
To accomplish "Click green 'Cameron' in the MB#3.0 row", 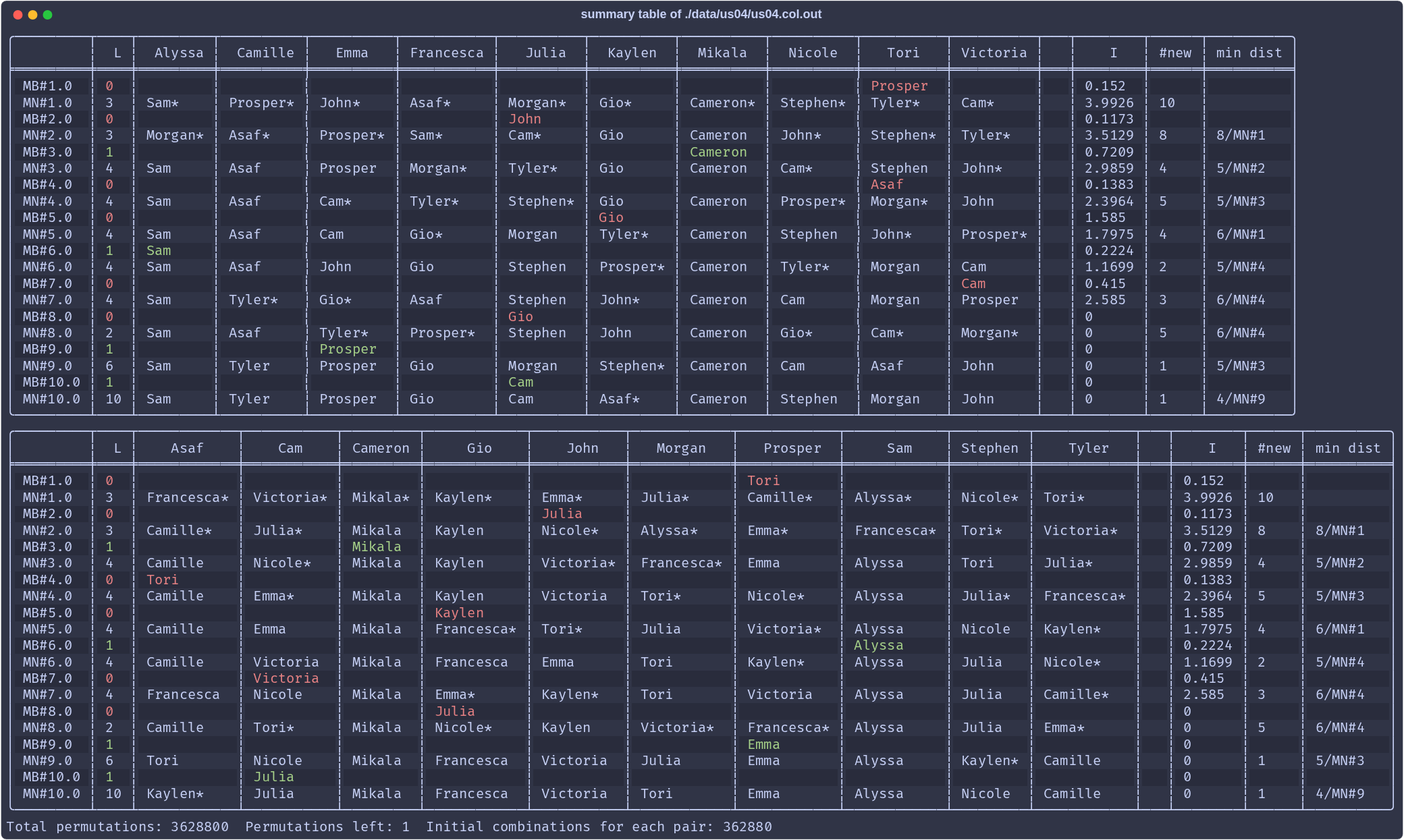I will (718, 152).
